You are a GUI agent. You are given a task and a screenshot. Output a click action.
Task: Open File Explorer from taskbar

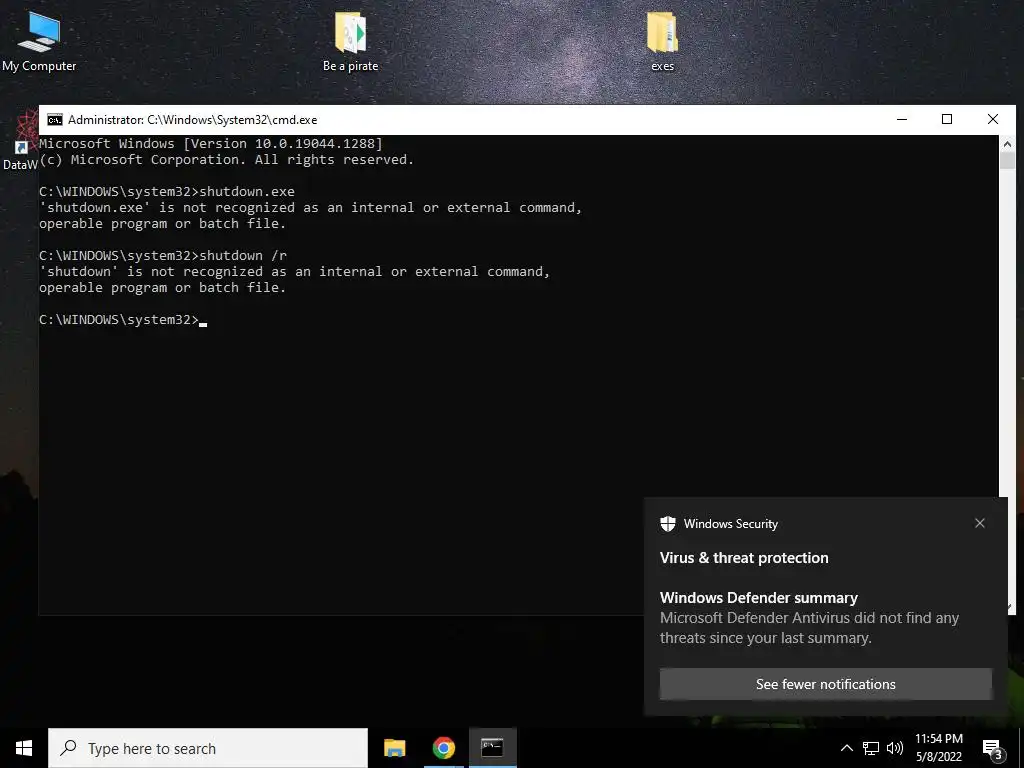pyautogui.click(x=394, y=748)
